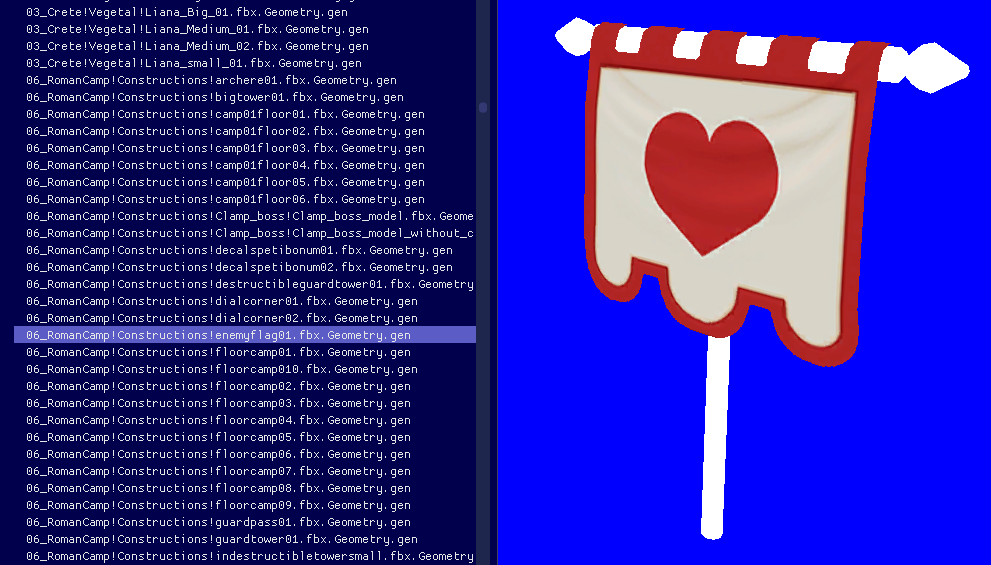Select floorcamp09.fbx.Geometry.gen

(245, 506)
